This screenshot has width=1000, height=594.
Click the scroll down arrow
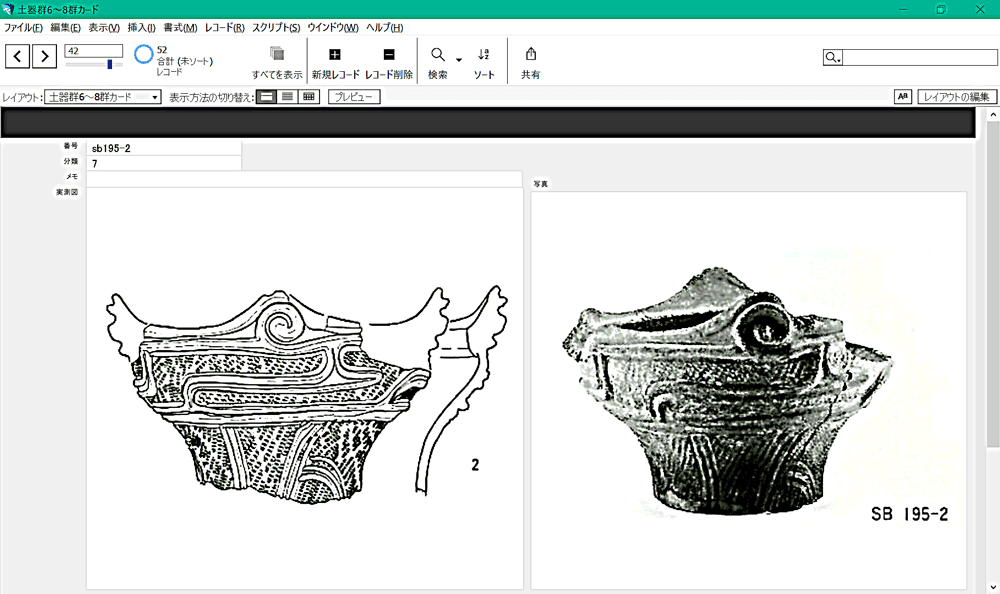pyautogui.click(x=993, y=587)
